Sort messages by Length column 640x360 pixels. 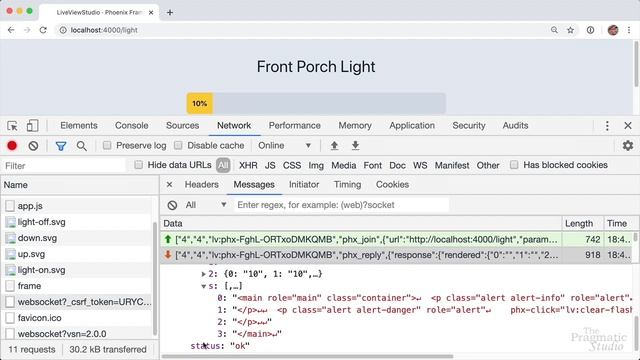(582, 224)
